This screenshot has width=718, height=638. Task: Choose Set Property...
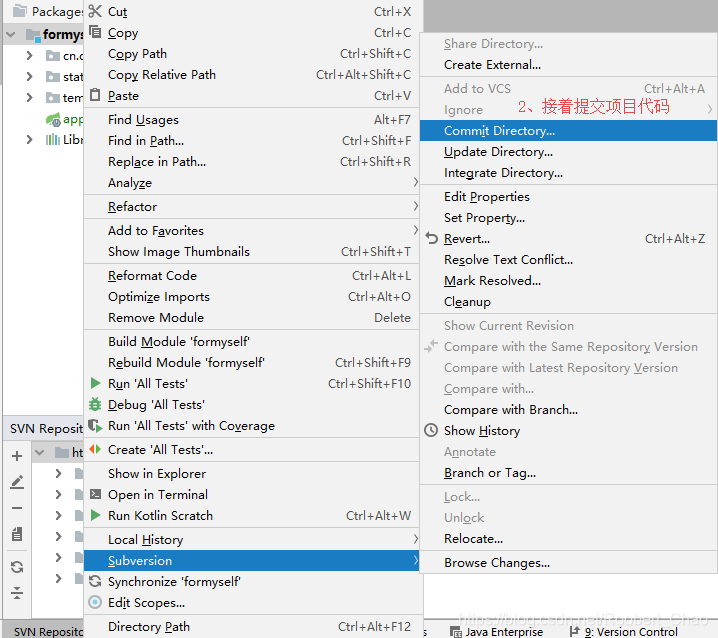coord(568,218)
